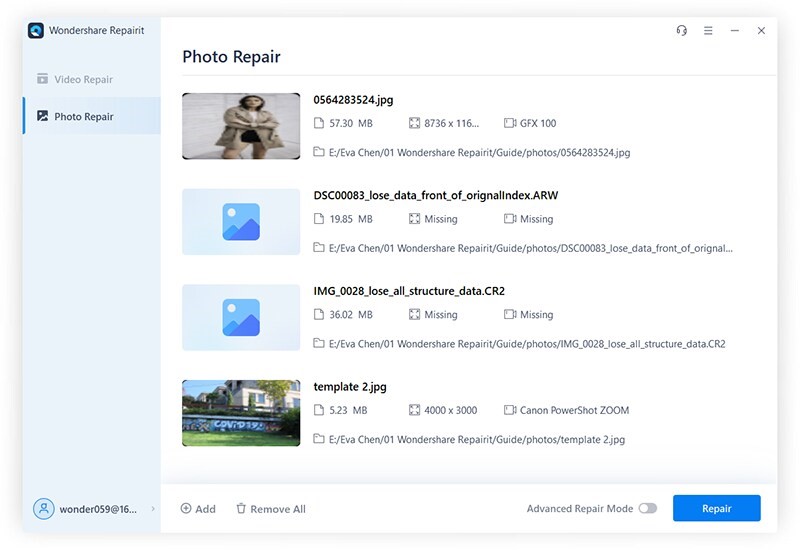Click the Wondershare Repairit logo icon
The height and width of the screenshot is (550, 800).
(36, 31)
